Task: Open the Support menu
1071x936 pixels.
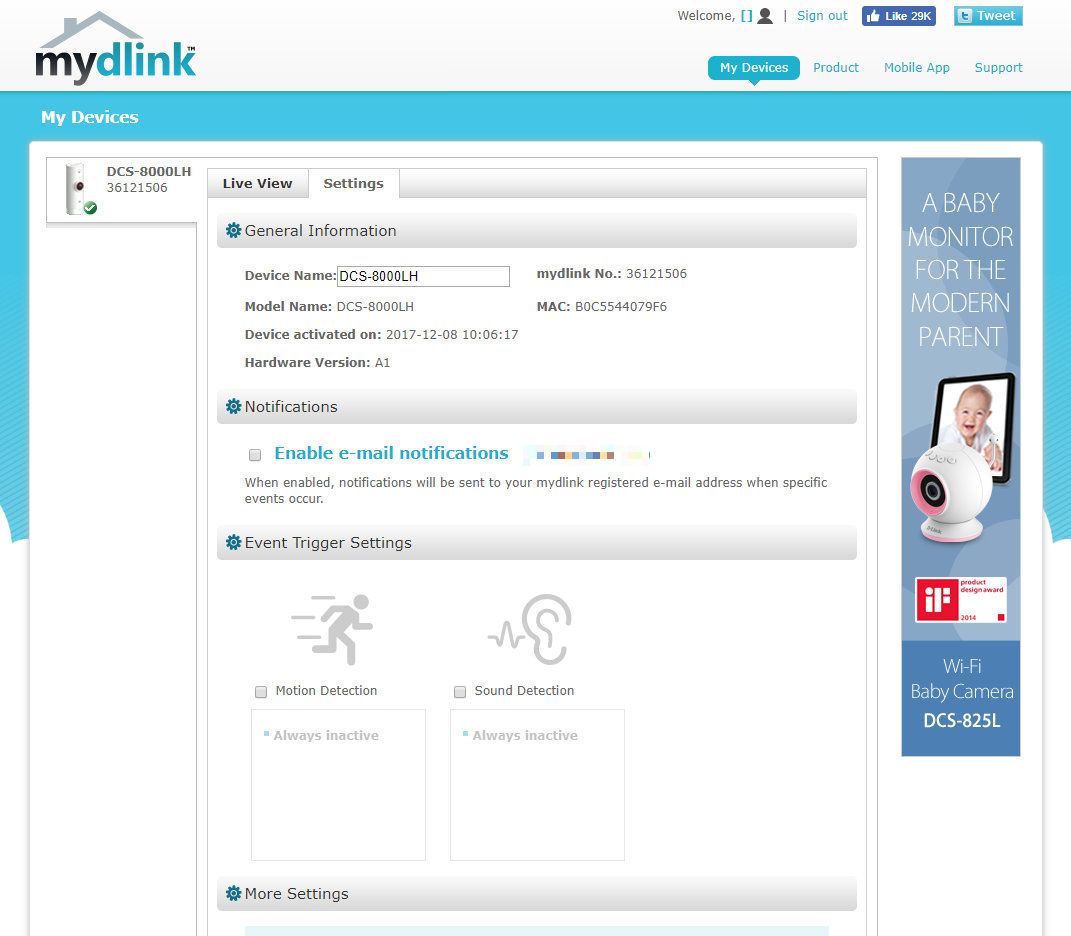Action: 998,68
